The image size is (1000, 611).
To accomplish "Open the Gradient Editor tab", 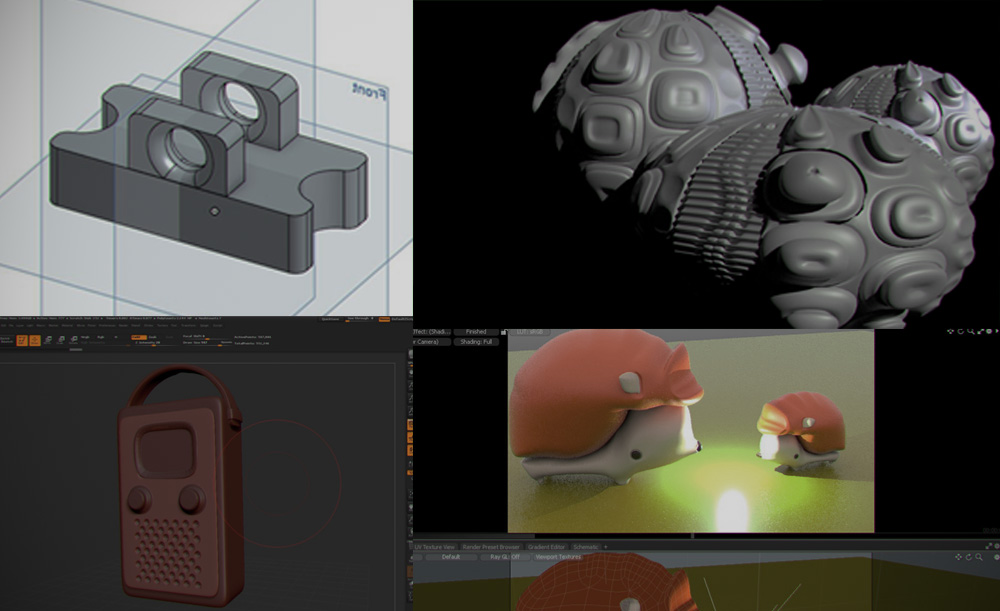I will [546, 547].
